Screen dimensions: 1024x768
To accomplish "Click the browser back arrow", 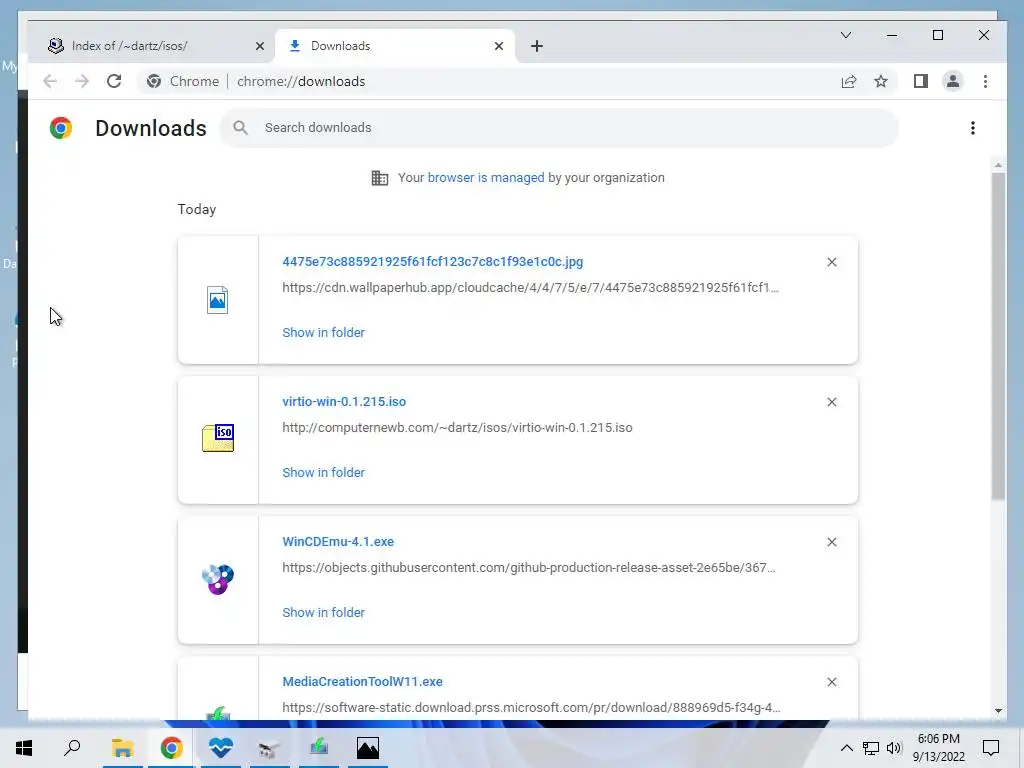I will 50,81.
